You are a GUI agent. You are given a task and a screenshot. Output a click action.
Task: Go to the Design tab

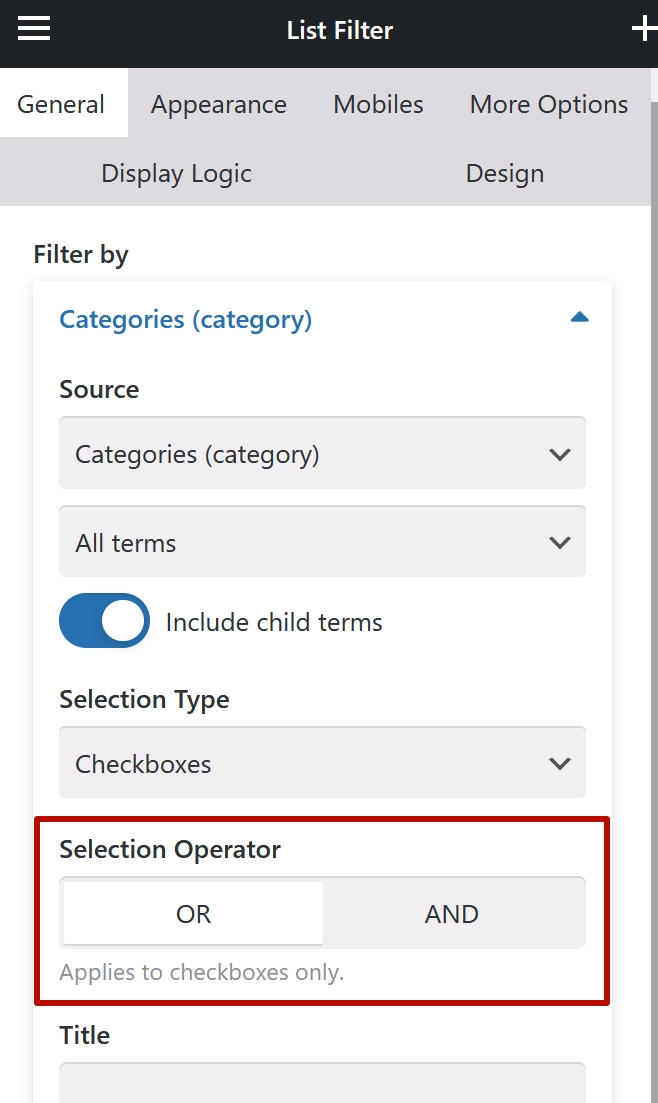[505, 173]
